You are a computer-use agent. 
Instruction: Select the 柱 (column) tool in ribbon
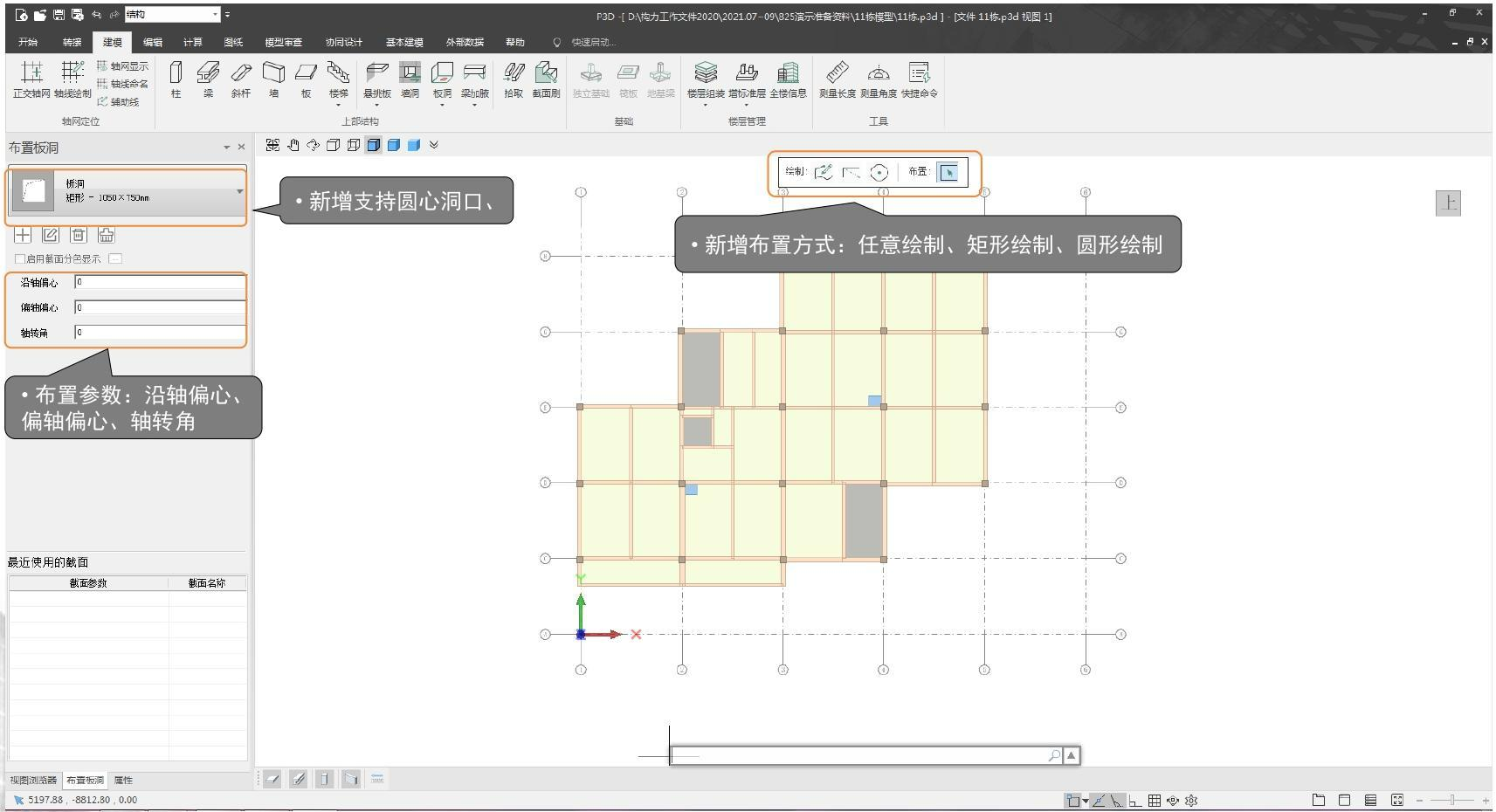point(176,79)
